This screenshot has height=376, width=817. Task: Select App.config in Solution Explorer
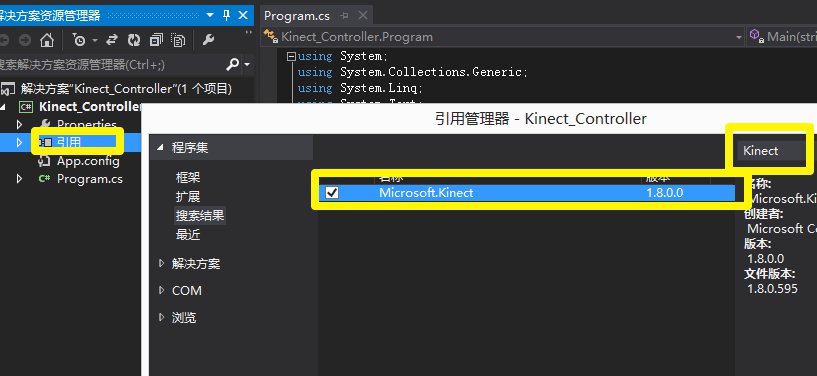tap(88, 161)
